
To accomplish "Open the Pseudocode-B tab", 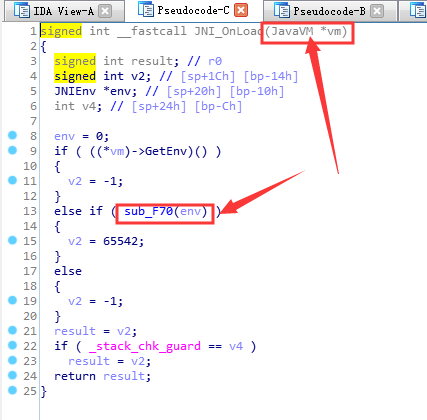I will [x=329, y=11].
